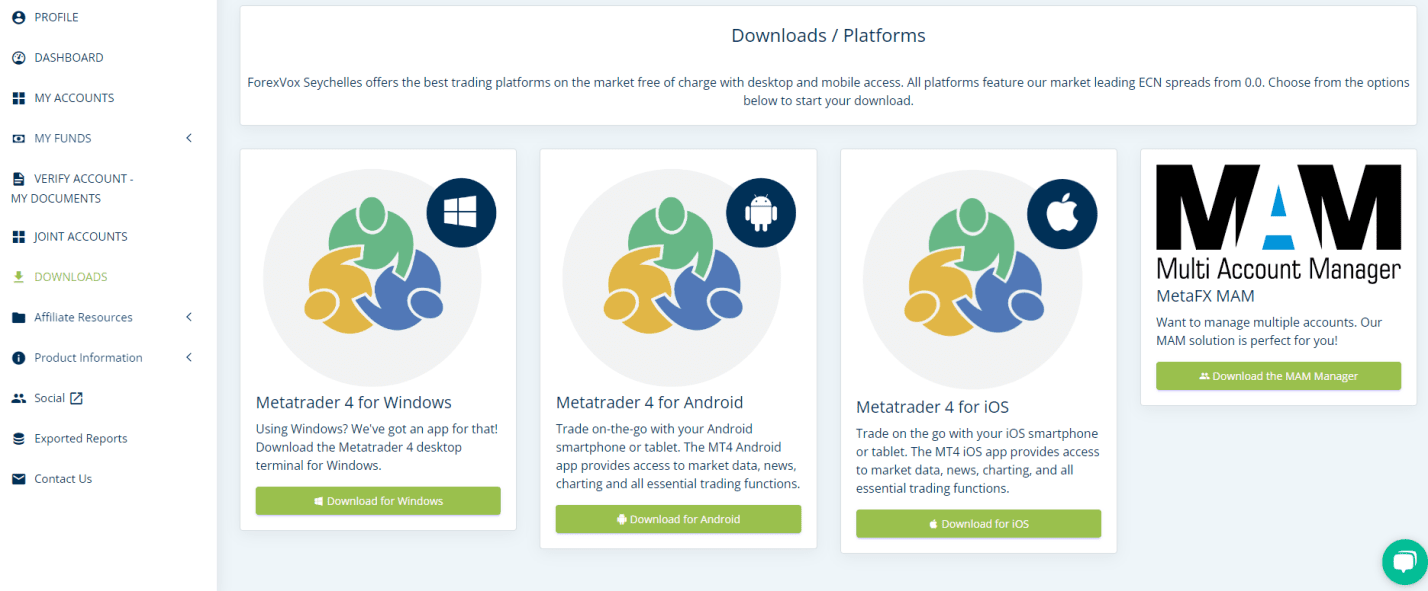1428x591 pixels.
Task: Click the Contact Us envelope icon
Action: coord(18,479)
